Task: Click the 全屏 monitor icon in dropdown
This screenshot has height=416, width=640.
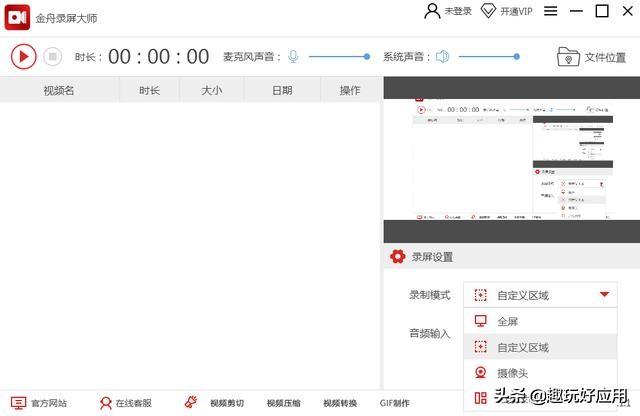Action: 480,321
